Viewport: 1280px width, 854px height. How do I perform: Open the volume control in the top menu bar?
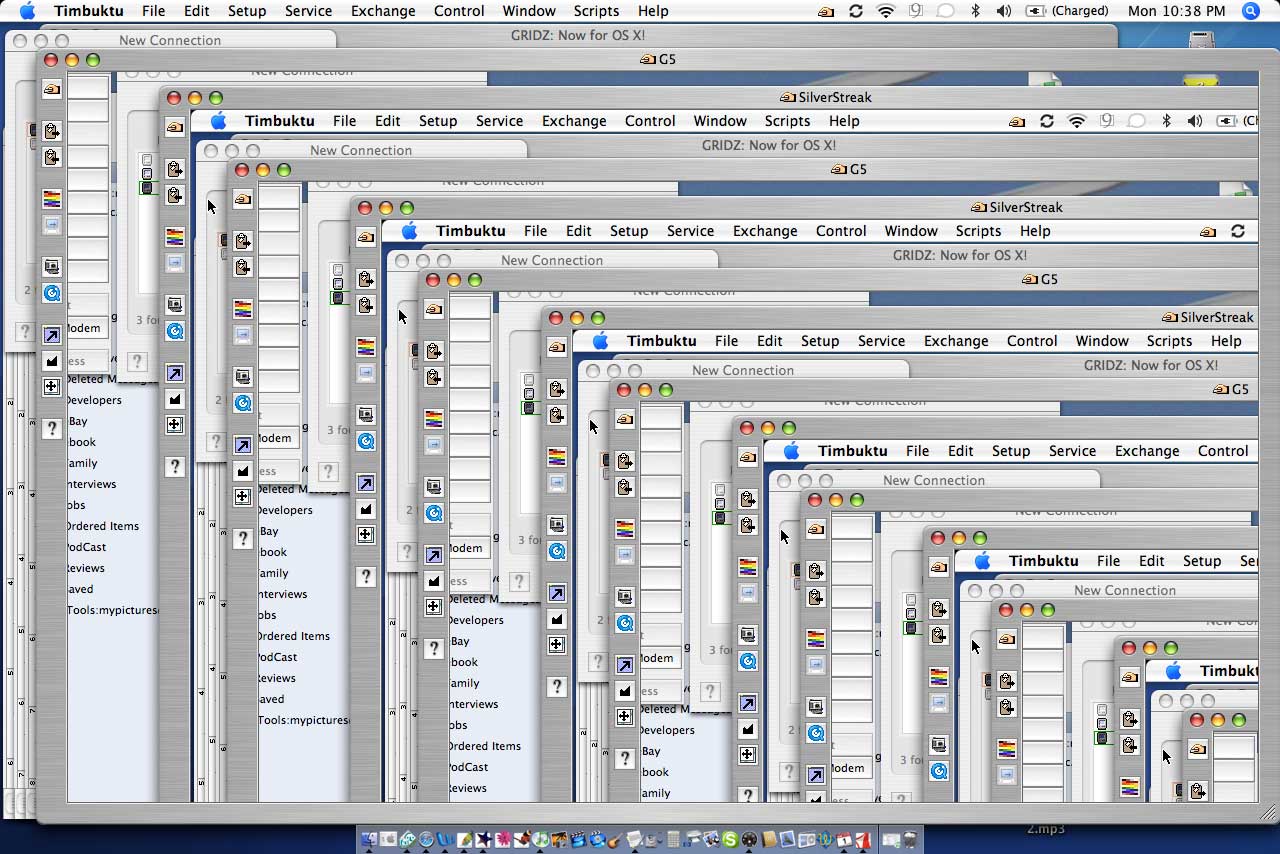(x=1004, y=11)
